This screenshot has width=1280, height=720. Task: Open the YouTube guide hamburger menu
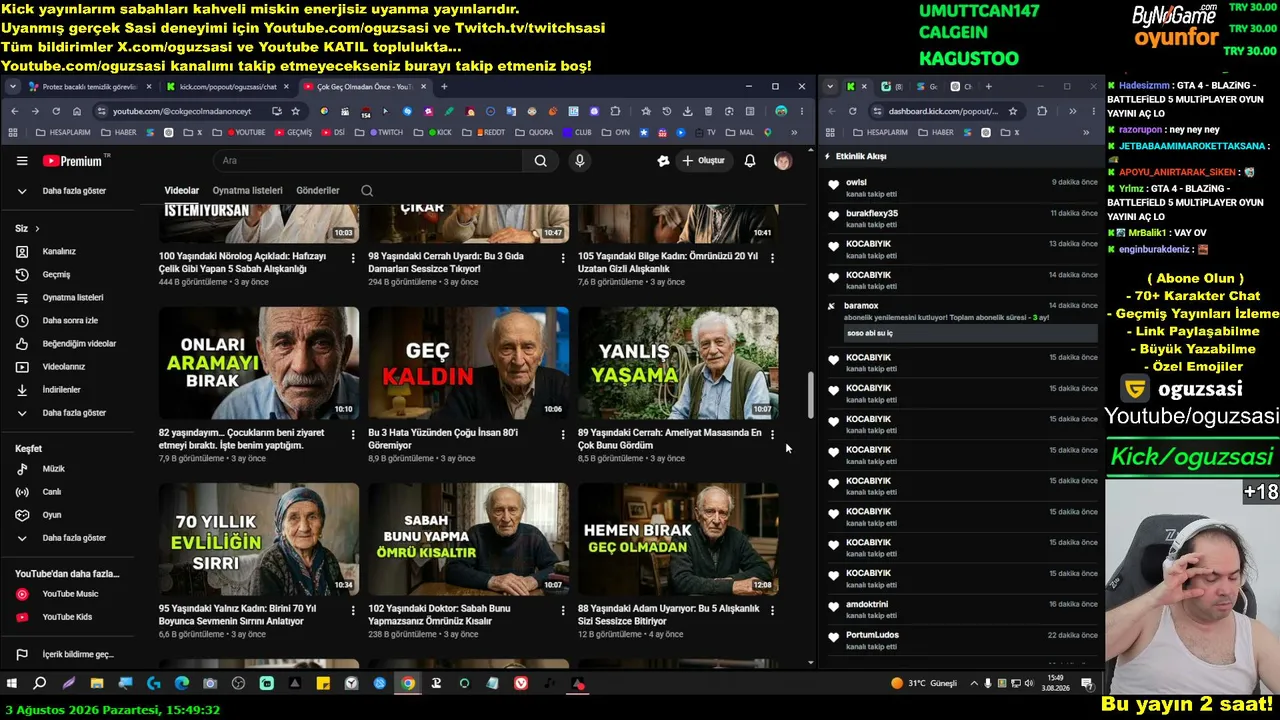pos(22,161)
